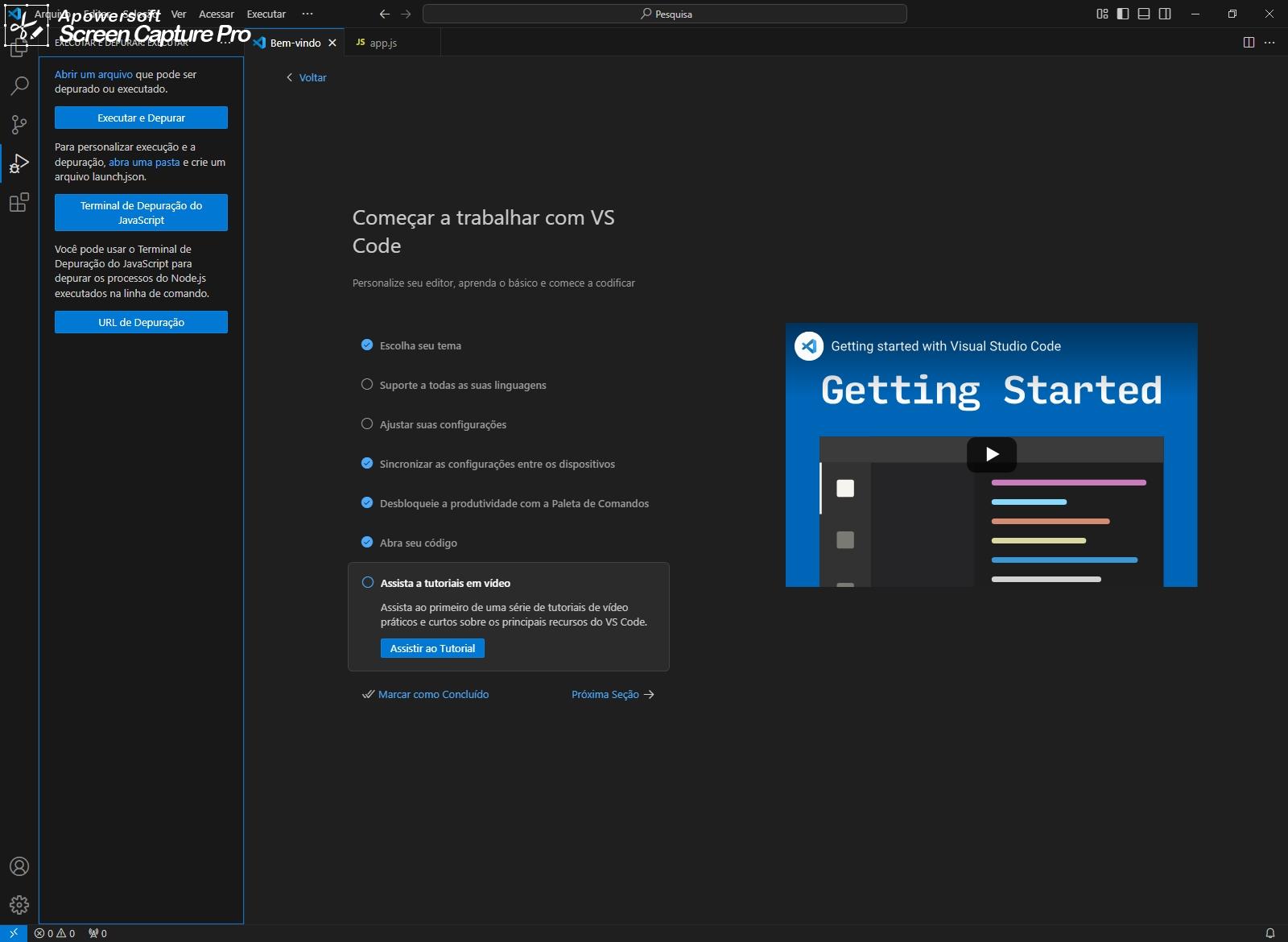Open Customize Layout icon
The width and height of the screenshot is (1288, 942).
[x=1102, y=14]
